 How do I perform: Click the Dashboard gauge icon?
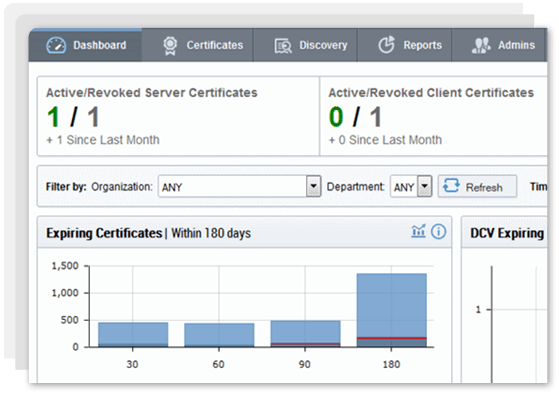point(56,45)
